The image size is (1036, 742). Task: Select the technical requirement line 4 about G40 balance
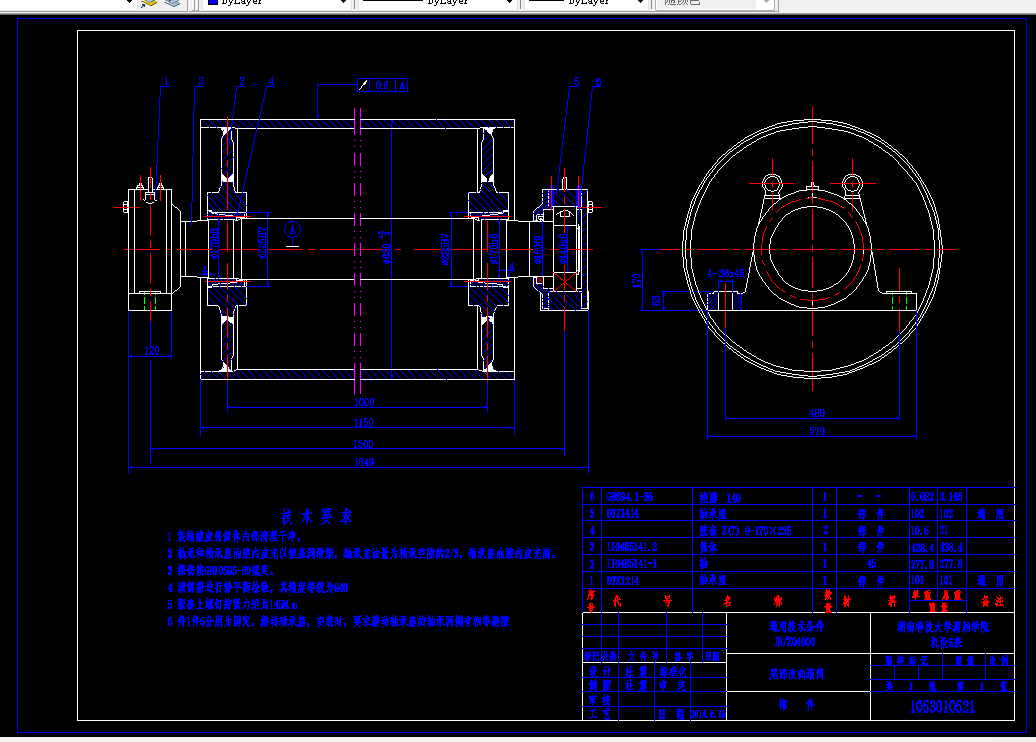tap(258, 587)
